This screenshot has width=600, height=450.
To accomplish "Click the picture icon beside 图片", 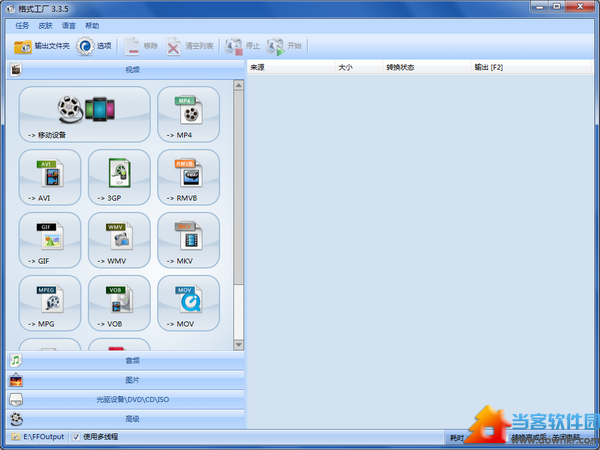I will coord(16,380).
